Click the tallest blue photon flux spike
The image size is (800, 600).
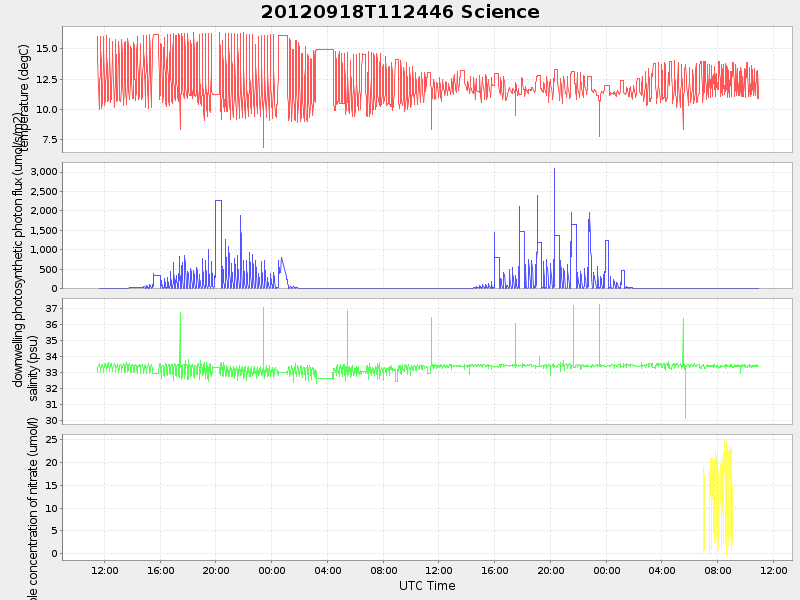555,227
